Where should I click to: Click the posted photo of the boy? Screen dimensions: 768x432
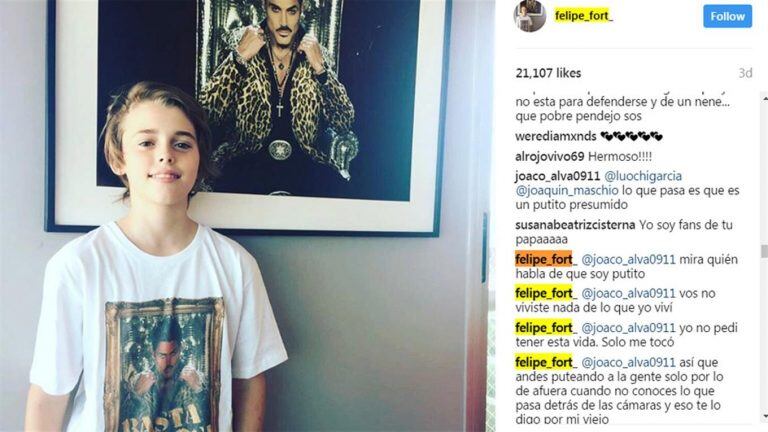point(245,216)
